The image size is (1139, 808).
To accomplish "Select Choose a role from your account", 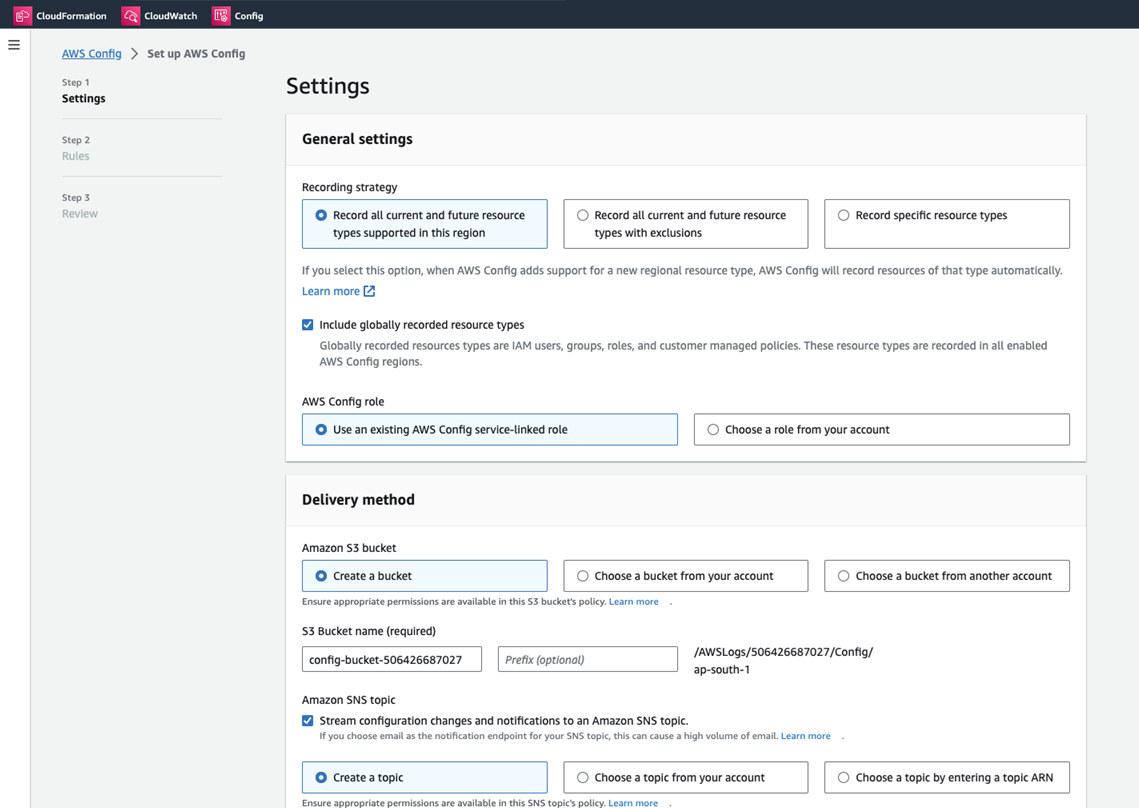I will point(881,429).
